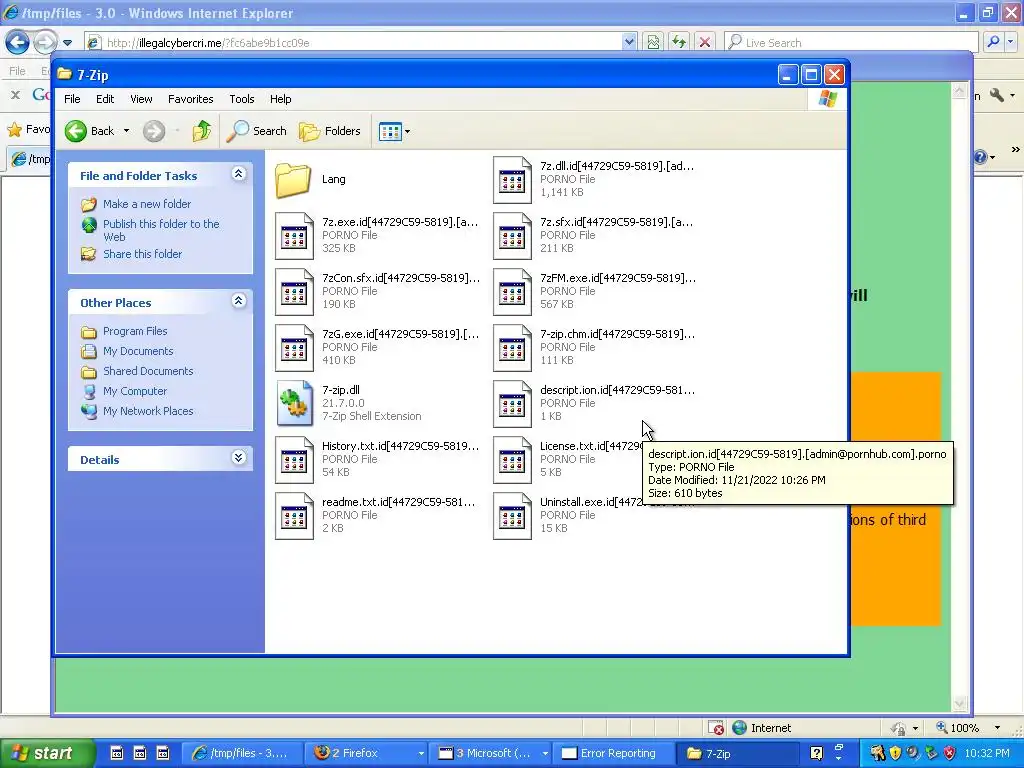Screen dimensions: 1024x768
Task: Click the IE search magnifier button
Action: pyautogui.click(x=993, y=42)
